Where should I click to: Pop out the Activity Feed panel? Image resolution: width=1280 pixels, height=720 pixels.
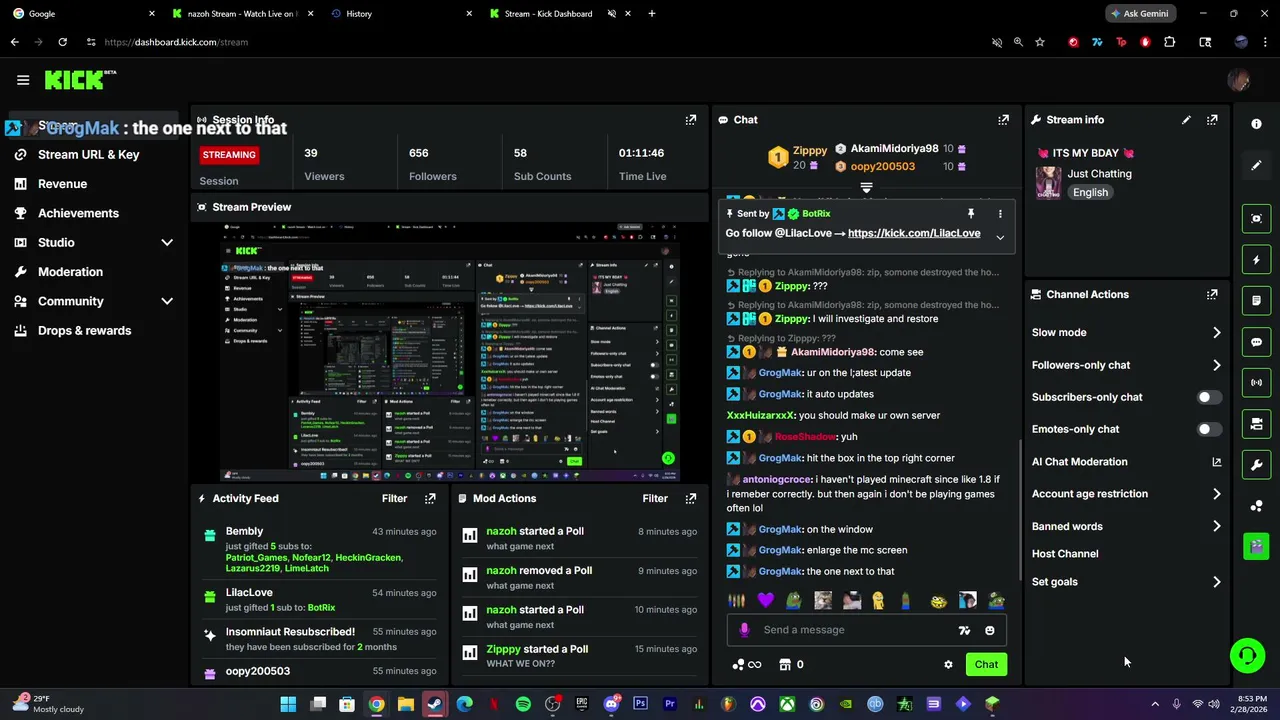click(x=430, y=498)
